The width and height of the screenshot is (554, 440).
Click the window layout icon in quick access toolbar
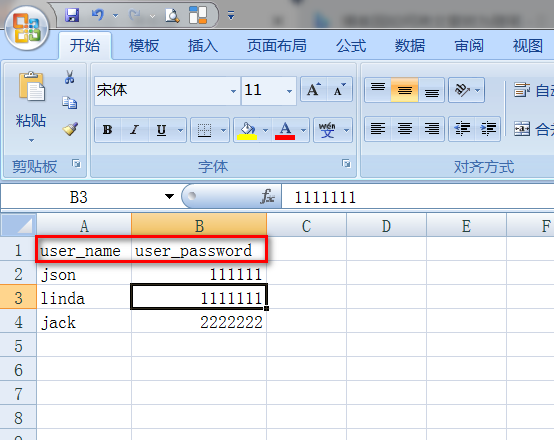click(198, 15)
